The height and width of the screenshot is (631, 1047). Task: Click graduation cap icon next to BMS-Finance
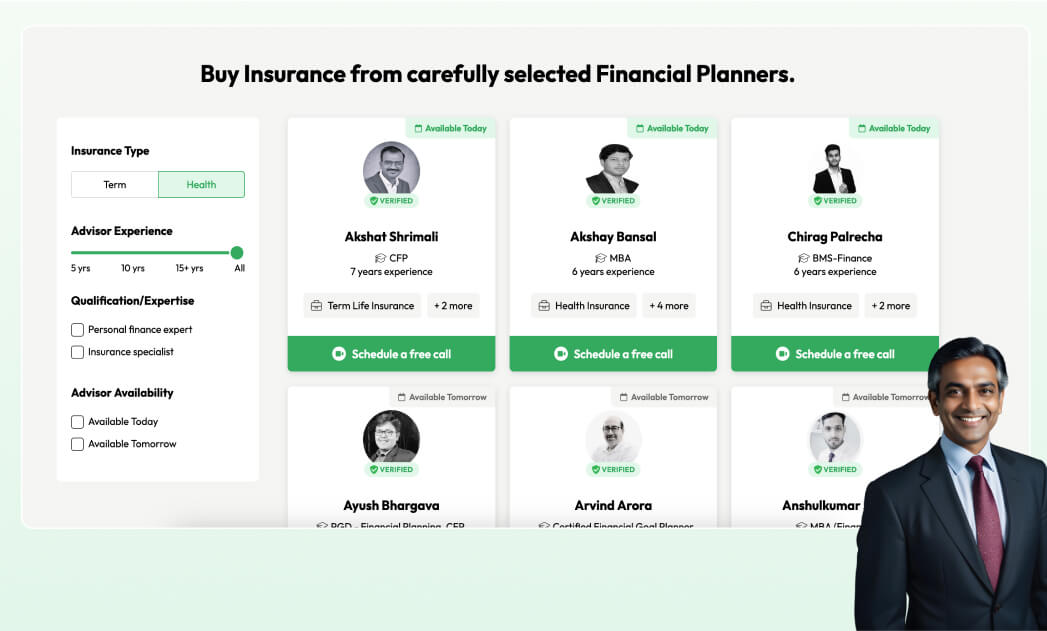click(x=803, y=258)
